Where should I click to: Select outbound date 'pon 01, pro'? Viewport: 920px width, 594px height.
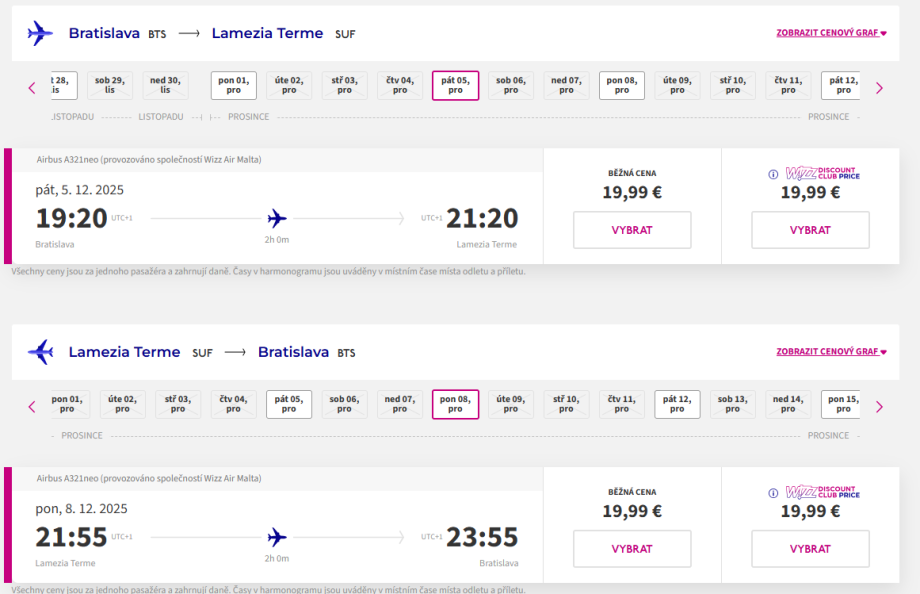click(234, 86)
